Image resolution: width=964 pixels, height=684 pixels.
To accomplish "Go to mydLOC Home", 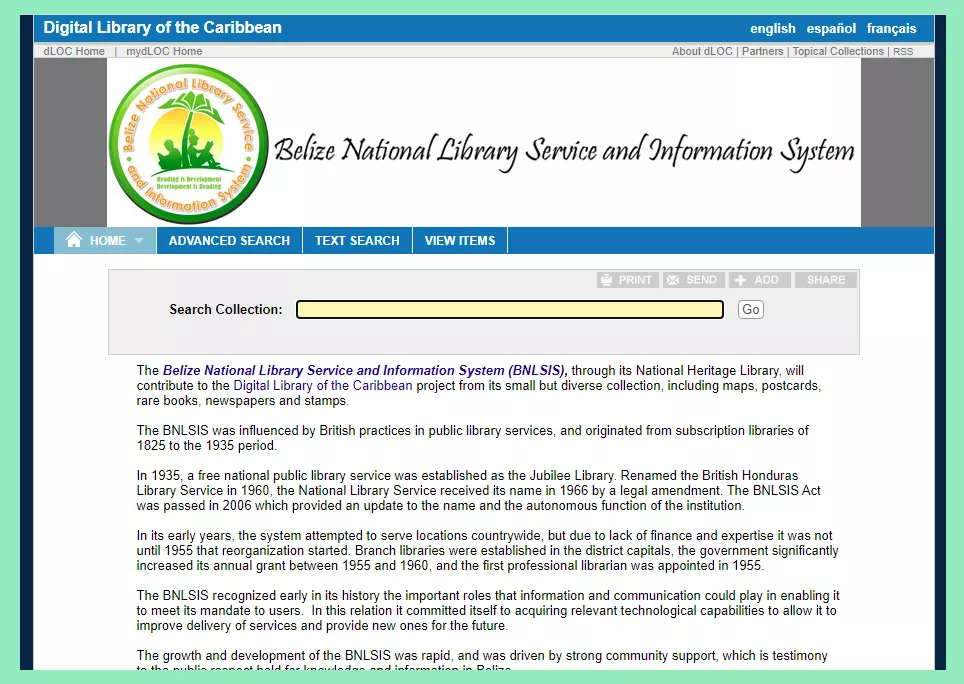I will click(164, 51).
